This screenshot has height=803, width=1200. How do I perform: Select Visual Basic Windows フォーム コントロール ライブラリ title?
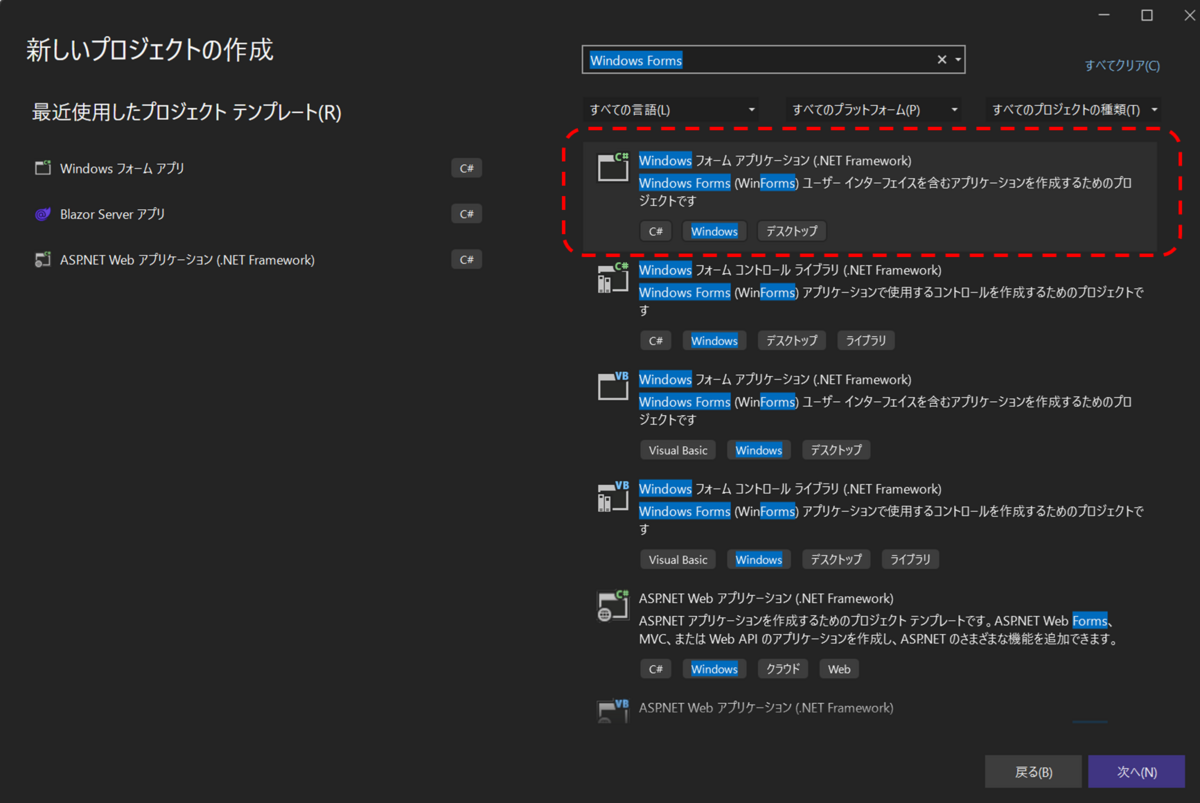click(790, 489)
